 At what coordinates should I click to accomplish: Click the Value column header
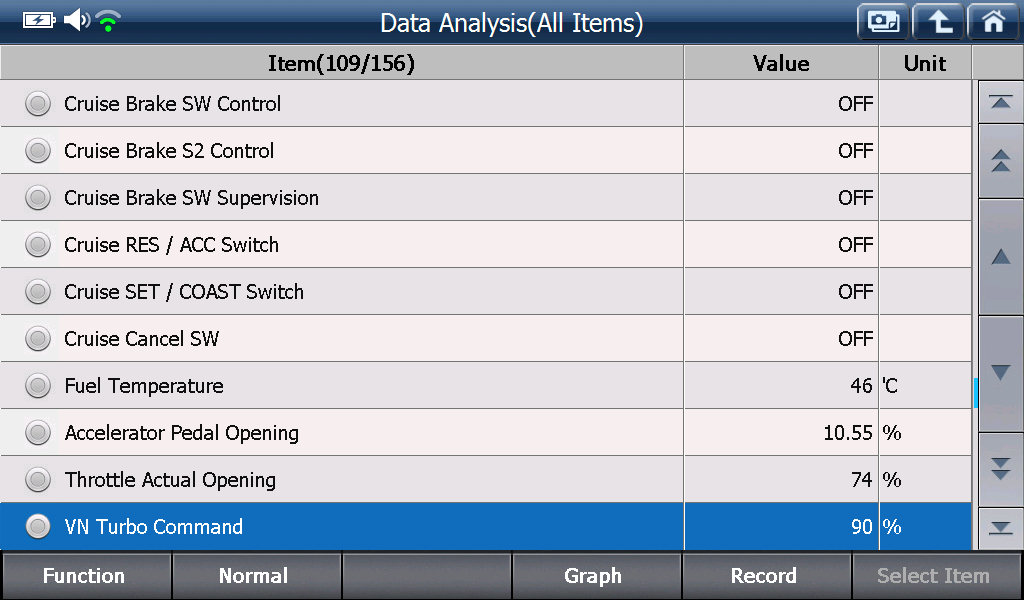coord(781,63)
